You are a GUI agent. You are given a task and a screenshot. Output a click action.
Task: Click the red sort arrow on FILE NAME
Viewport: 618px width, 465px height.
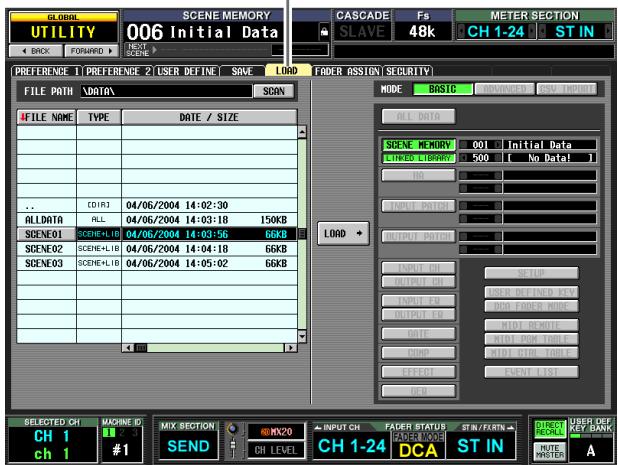[23, 117]
